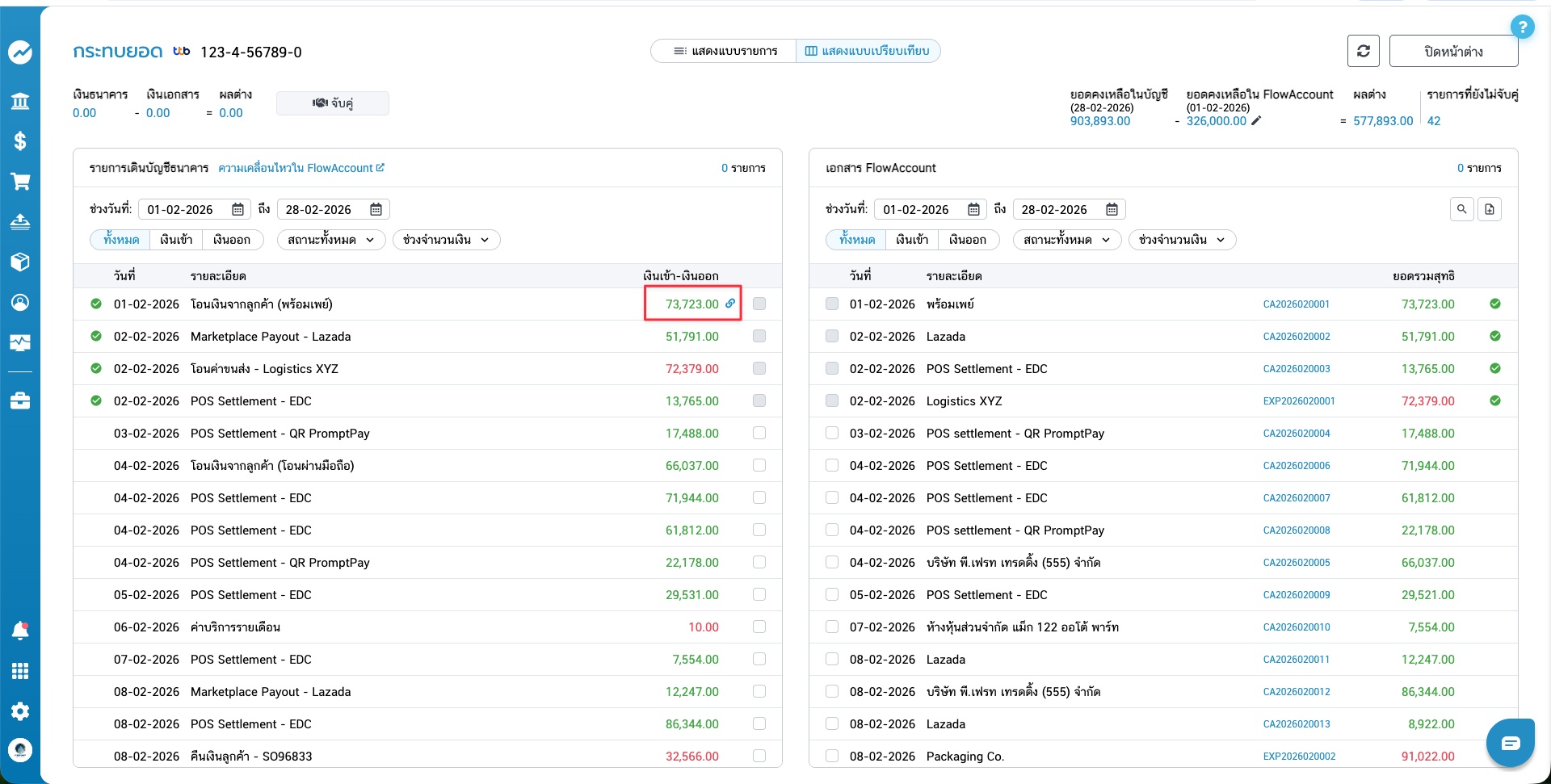Check the box for POS Settlement - QR PromptPay 17,488.00 bank row
Viewport: 1551px width, 784px height.
coord(759,433)
